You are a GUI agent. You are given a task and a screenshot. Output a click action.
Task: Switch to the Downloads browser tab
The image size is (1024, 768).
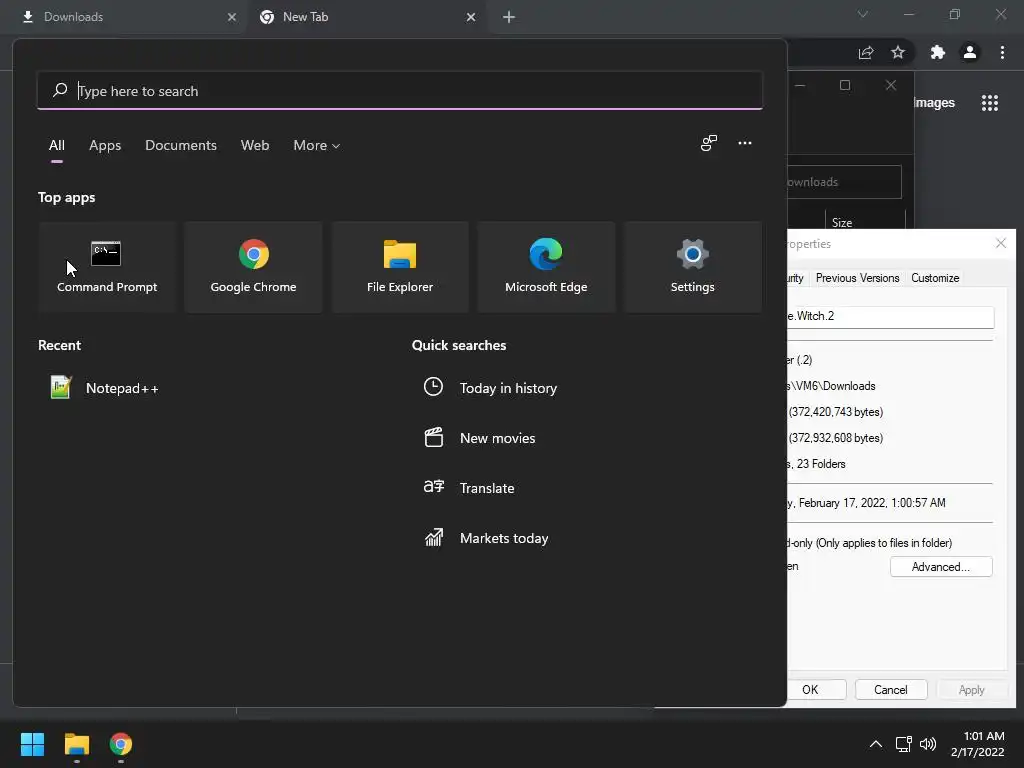(125, 17)
